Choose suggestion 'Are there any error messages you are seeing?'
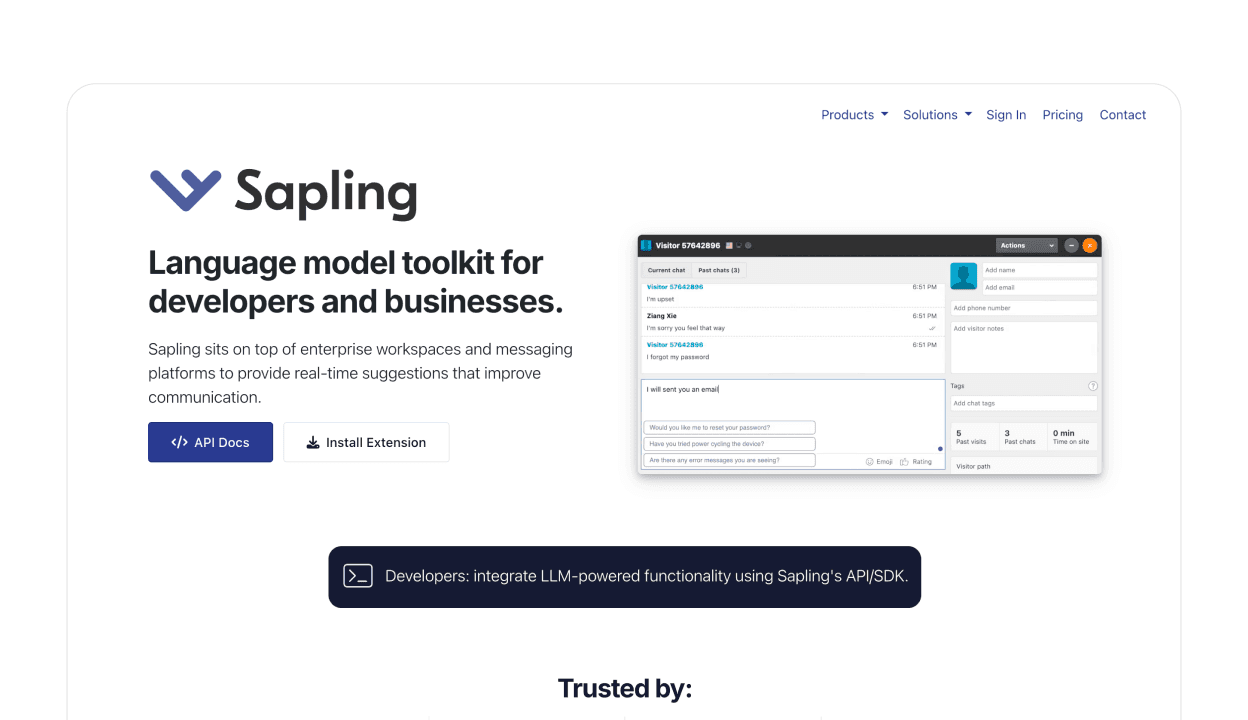The width and height of the screenshot is (1248, 720). [x=729, y=460]
